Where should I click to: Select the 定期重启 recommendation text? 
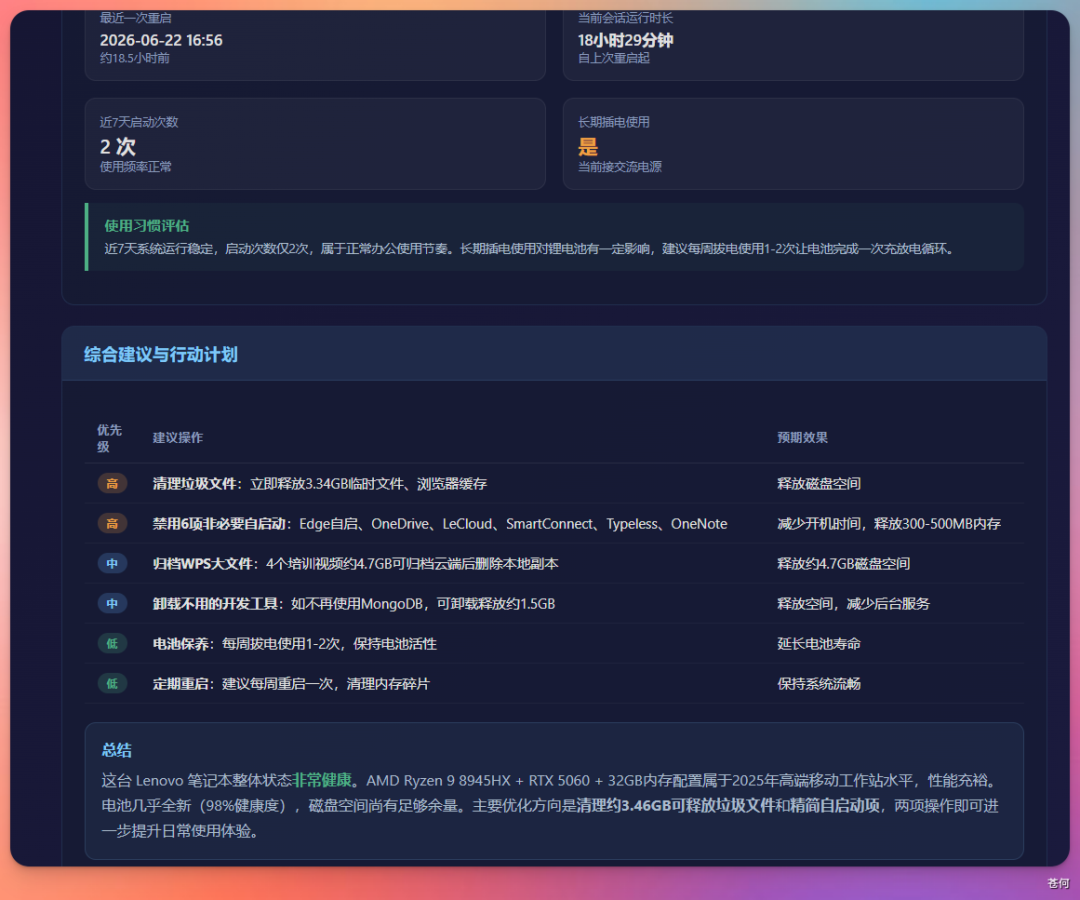pyautogui.click(x=291, y=683)
